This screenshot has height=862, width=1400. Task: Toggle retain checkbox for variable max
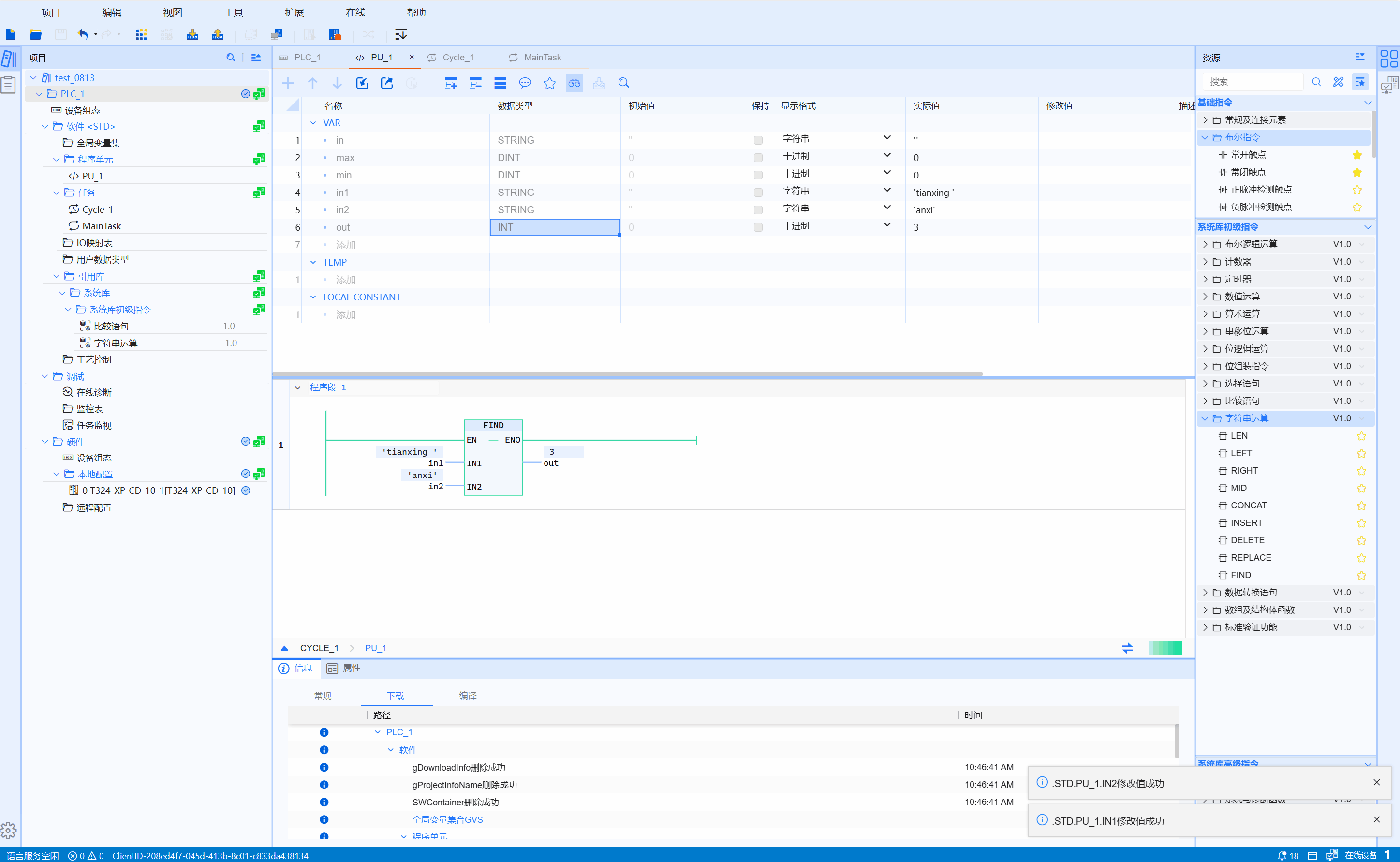pyautogui.click(x=758, y=158)
